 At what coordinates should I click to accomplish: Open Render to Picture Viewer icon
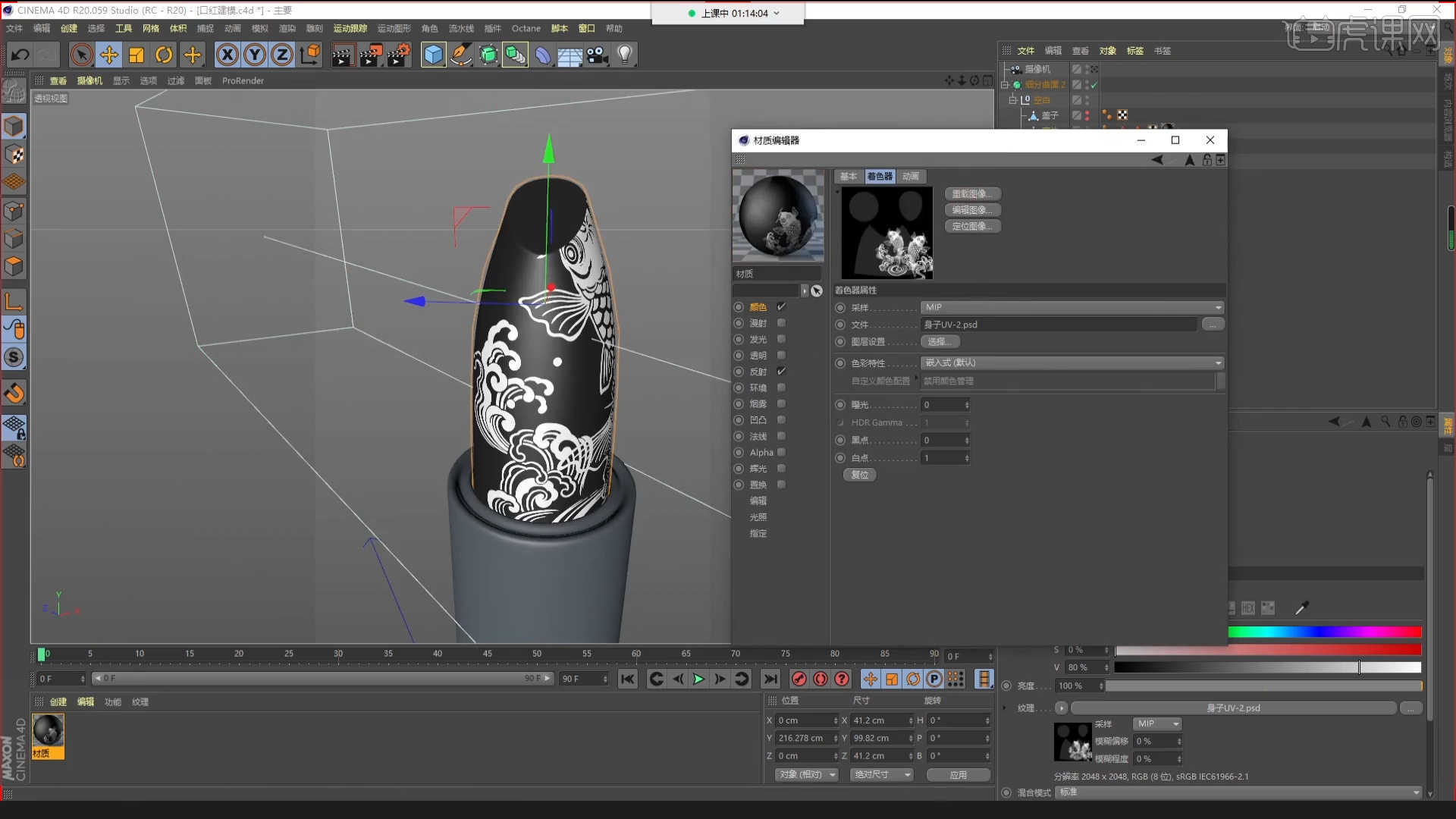click(371, 55)
